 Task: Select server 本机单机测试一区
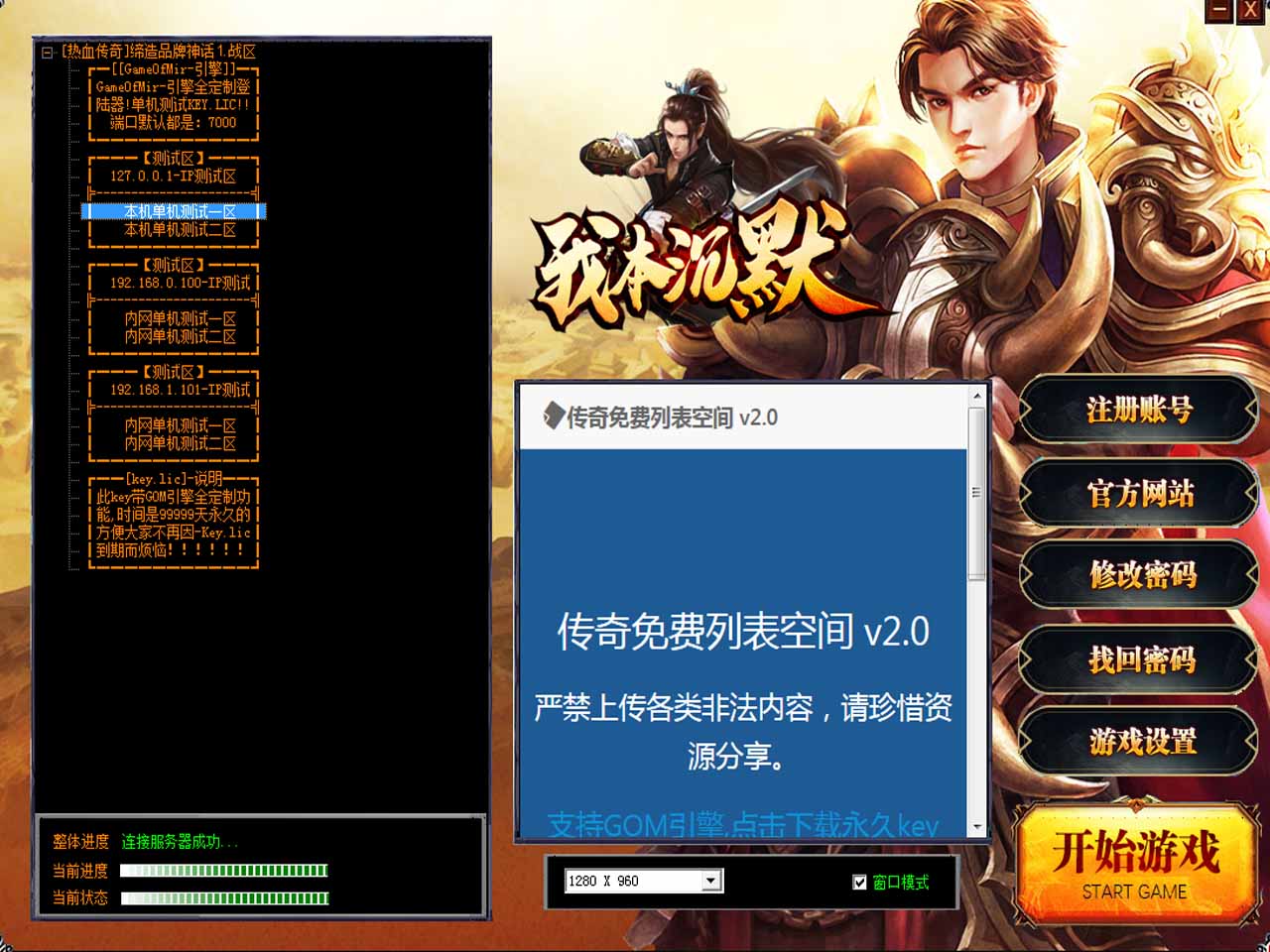[x=180, y=211]
